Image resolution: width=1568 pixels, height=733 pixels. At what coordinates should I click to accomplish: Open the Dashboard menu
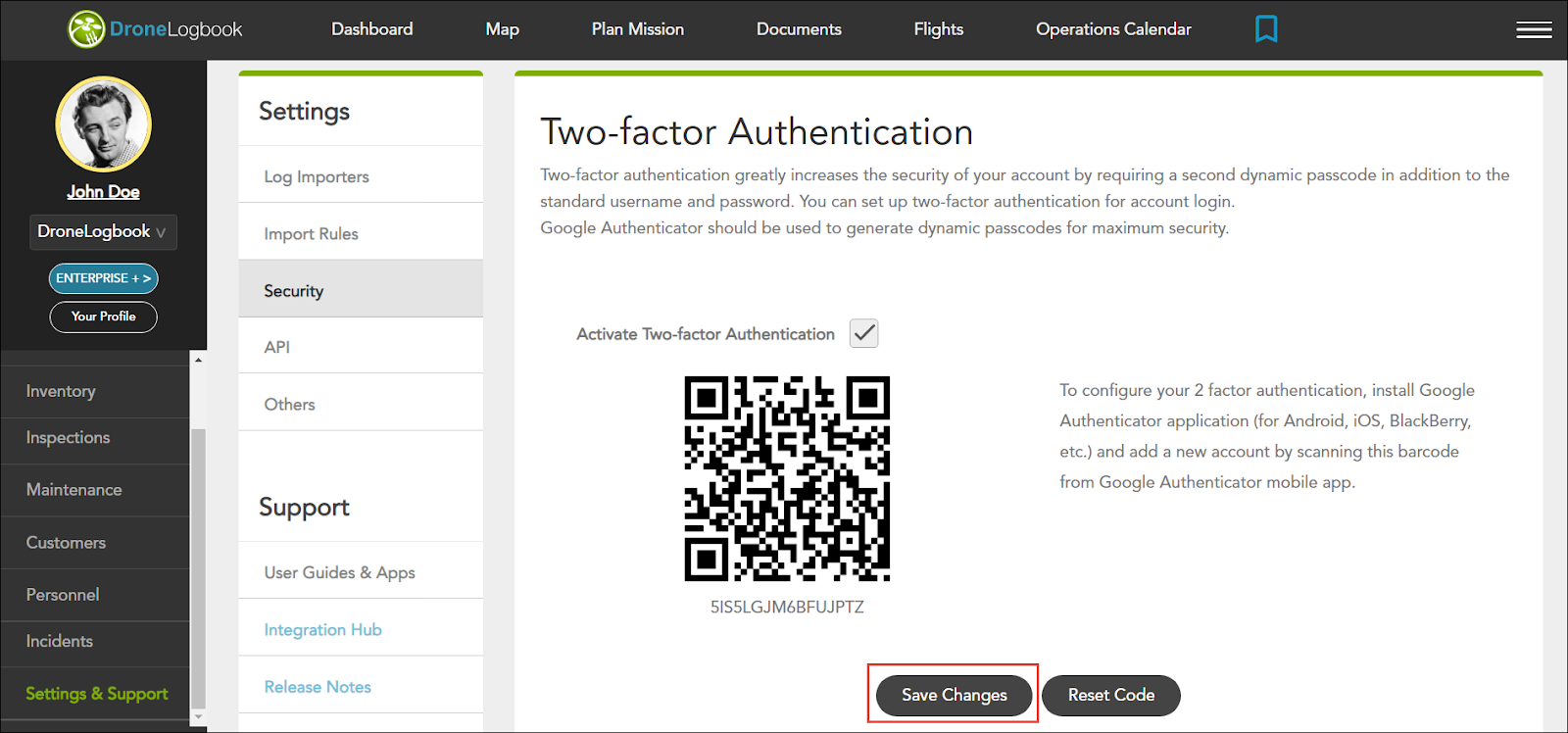click(x=372, y=29)
